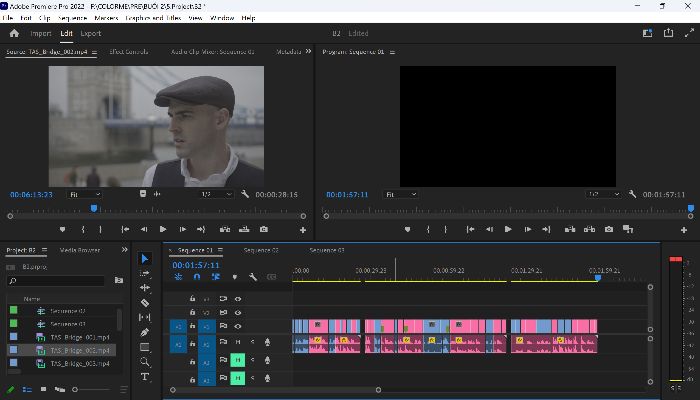The height and width of the screenshot is (400, 700).
Task: Open the Sequence menu
Action: click(x=73, y=18)
